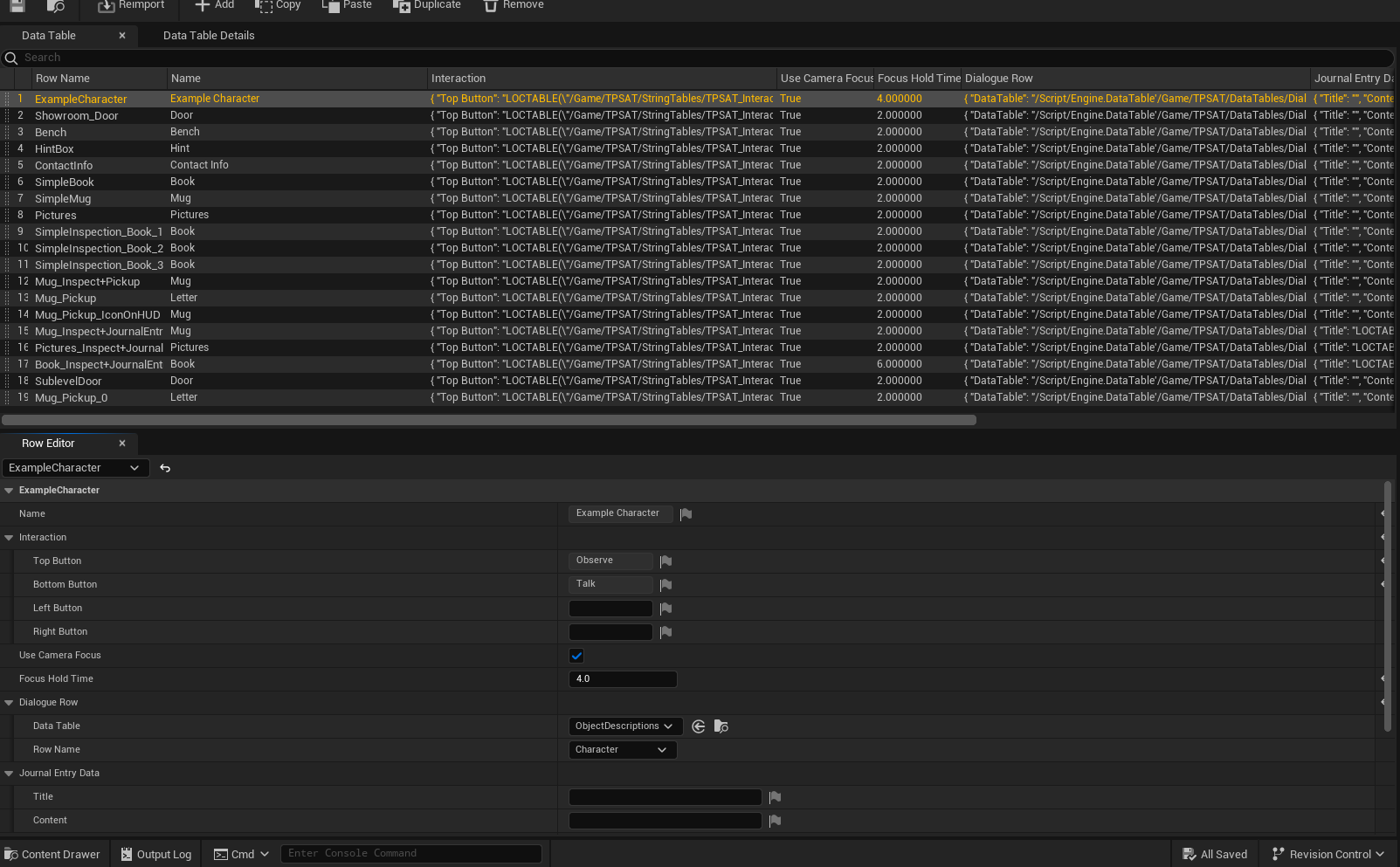Select the Mug_Pickup_0 row

(699, 397)
